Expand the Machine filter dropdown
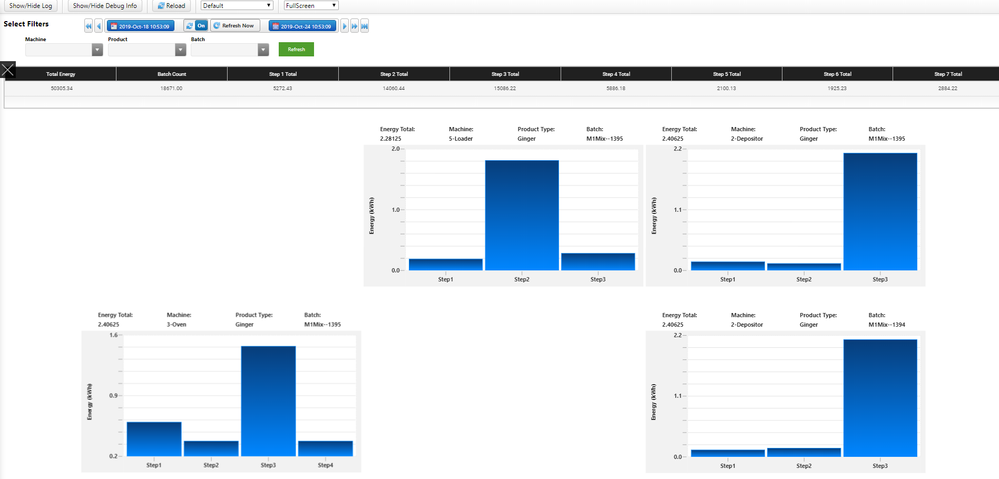The image size is (999, 479). (x=97, y=50)
